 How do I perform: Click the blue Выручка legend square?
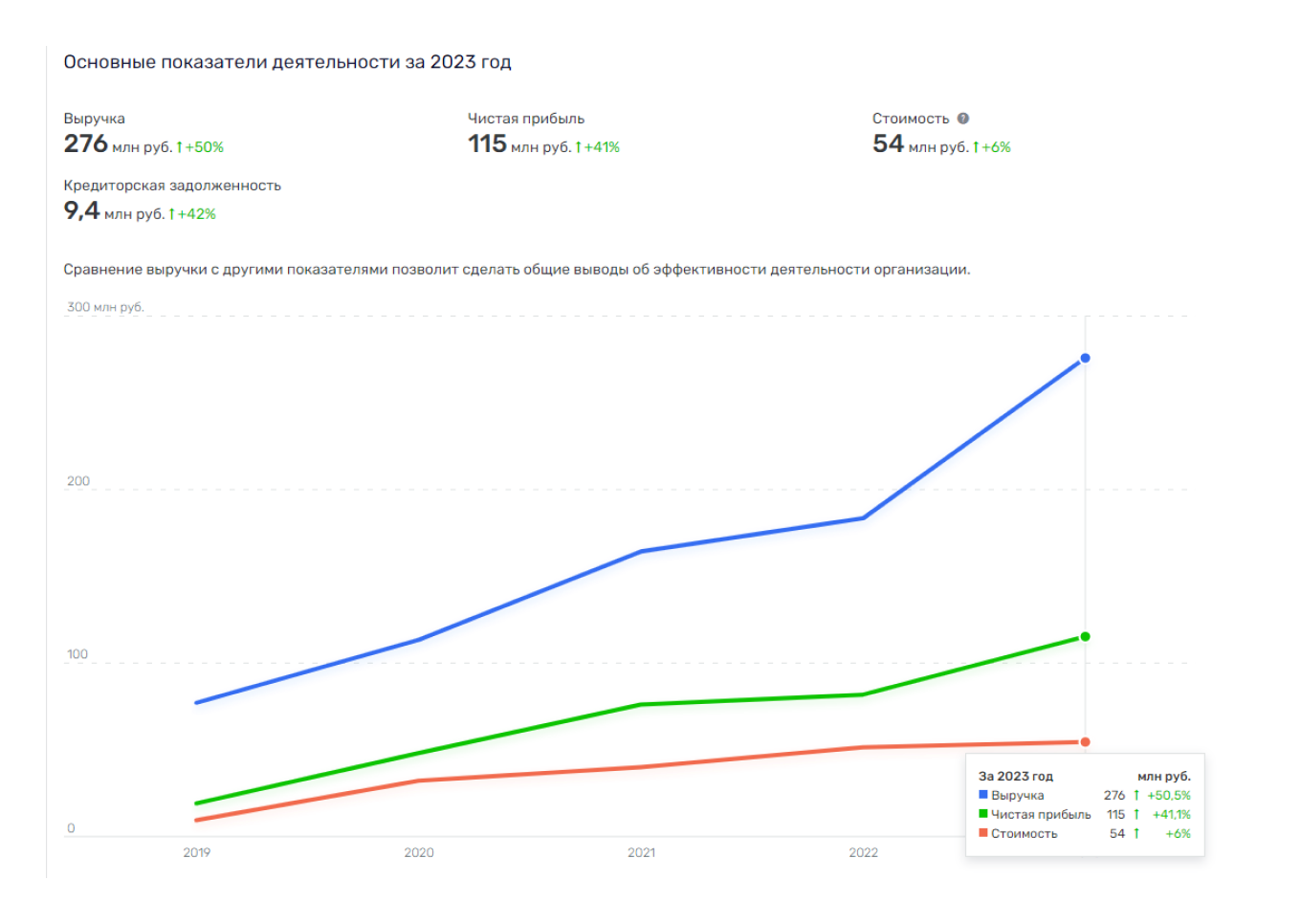pos(983,795)
